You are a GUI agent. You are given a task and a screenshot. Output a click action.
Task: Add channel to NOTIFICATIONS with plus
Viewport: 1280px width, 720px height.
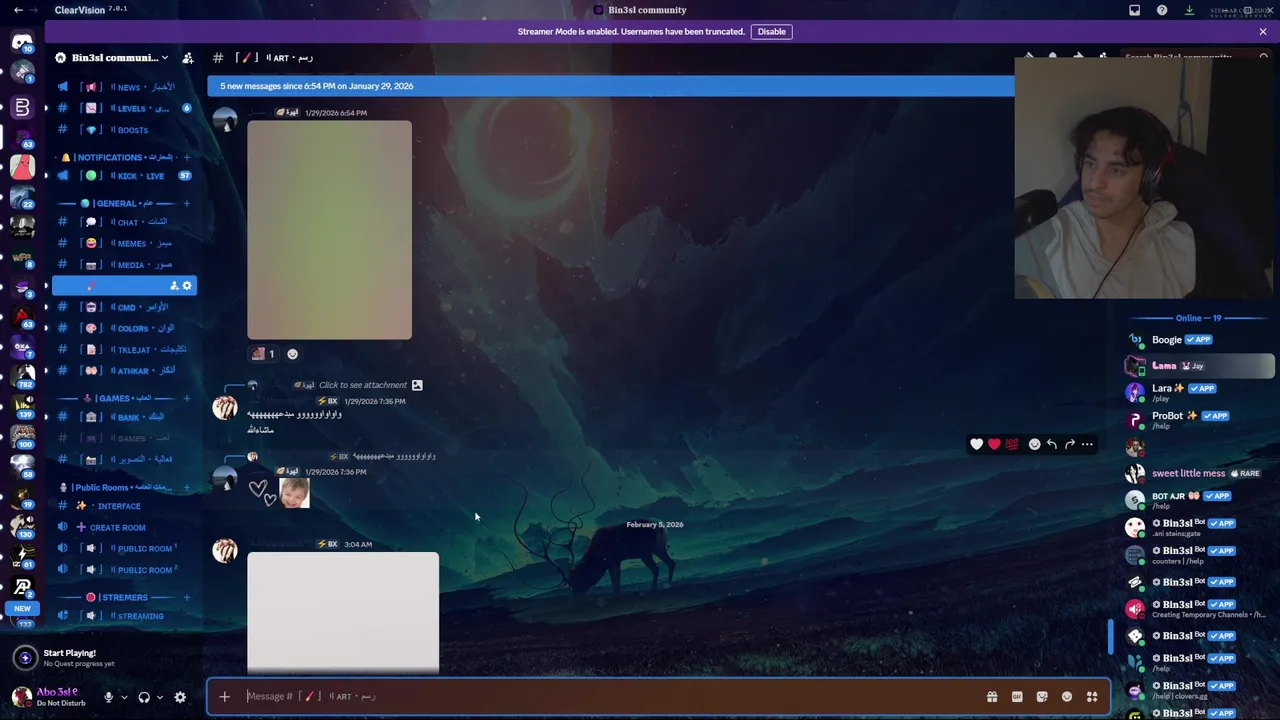(x=186, y=157)
